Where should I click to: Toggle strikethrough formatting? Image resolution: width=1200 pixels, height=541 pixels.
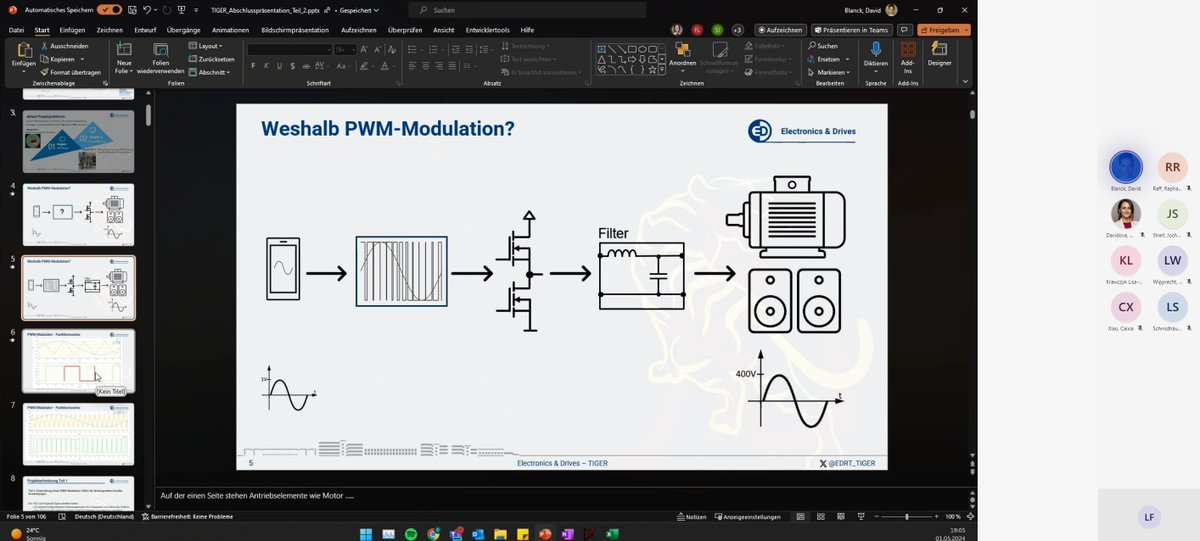point(305,66)
